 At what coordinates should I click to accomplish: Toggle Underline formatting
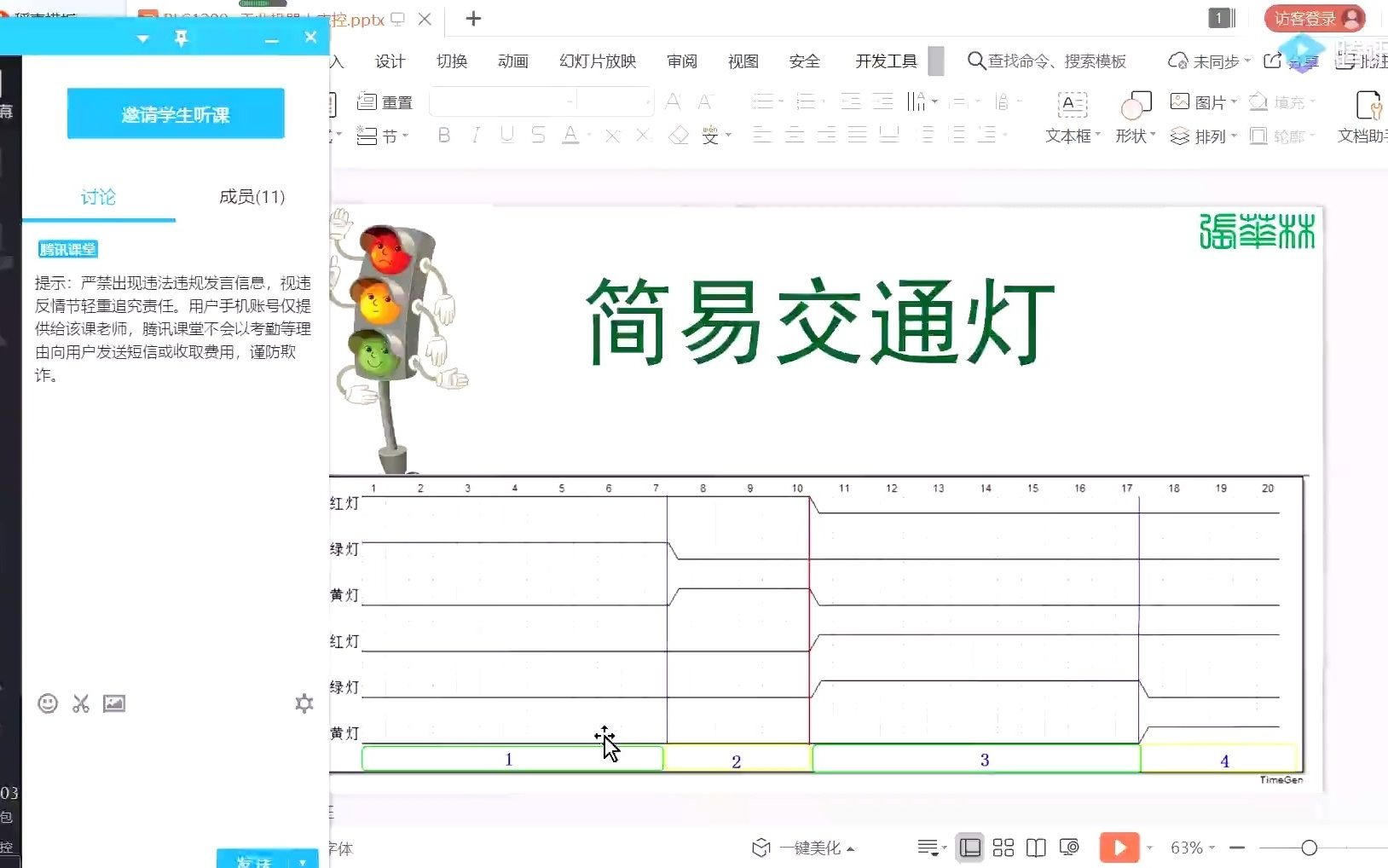[x=507, y=136]
